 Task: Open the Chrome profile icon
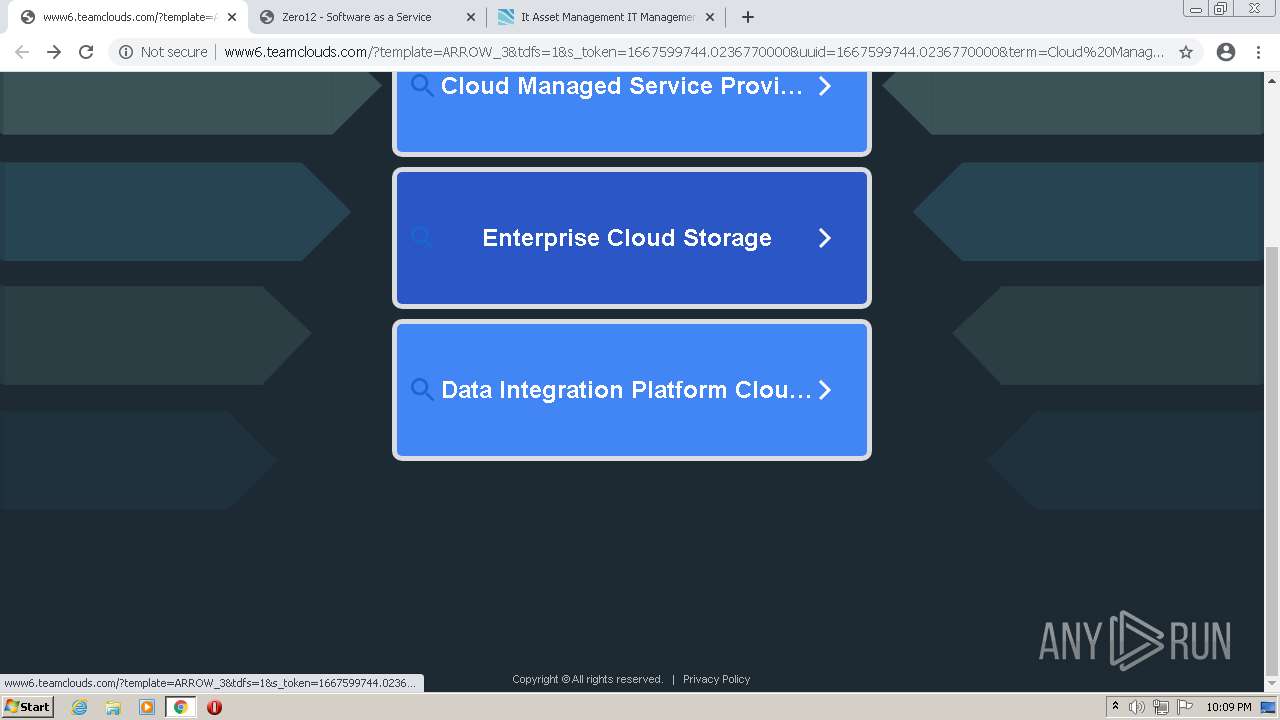1225,52
